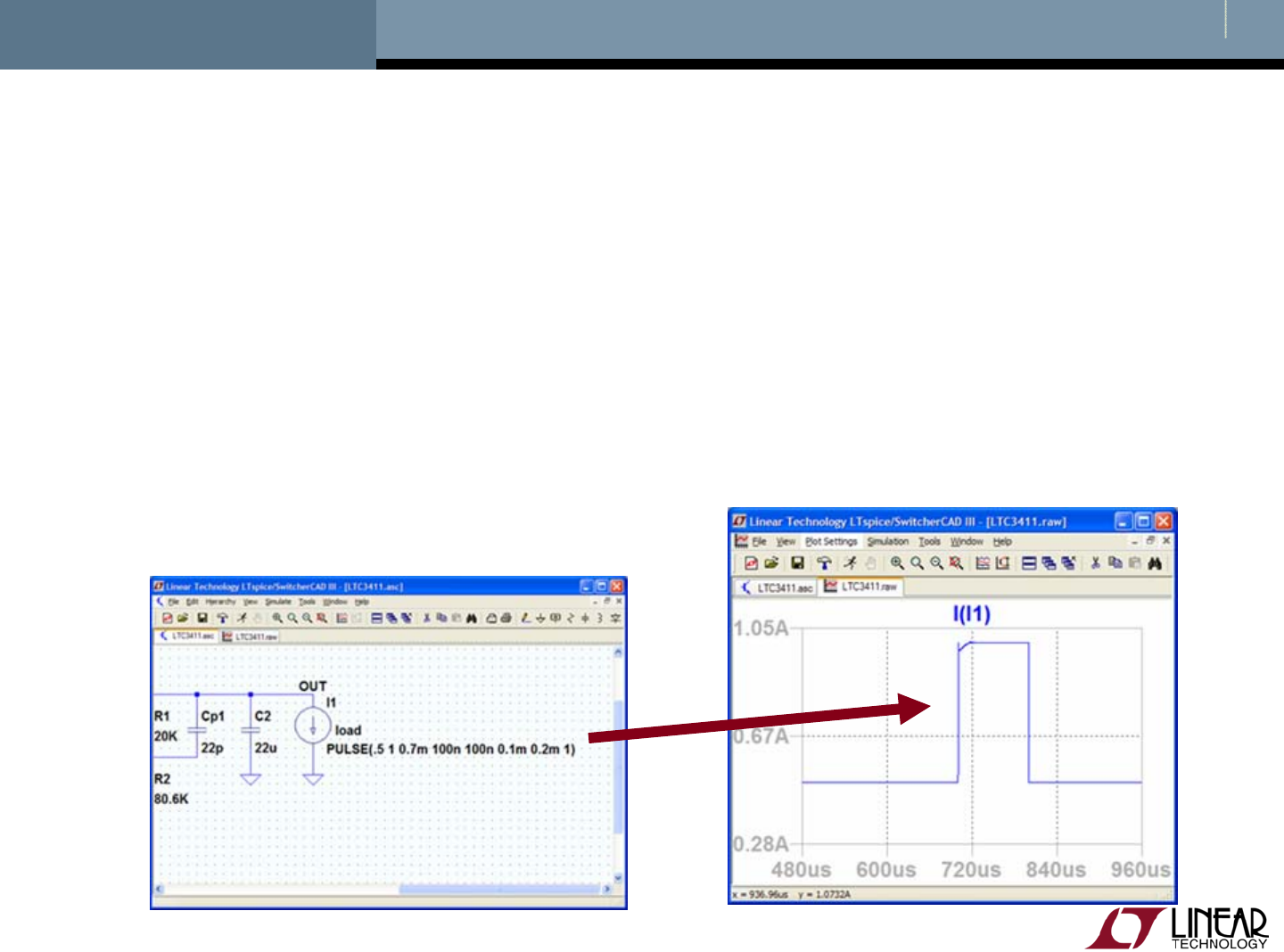The image size is (1284, 952).
Task: Cascade windows using the toolbar icon in the waveform window
Action: click(x=1049, y=563)
